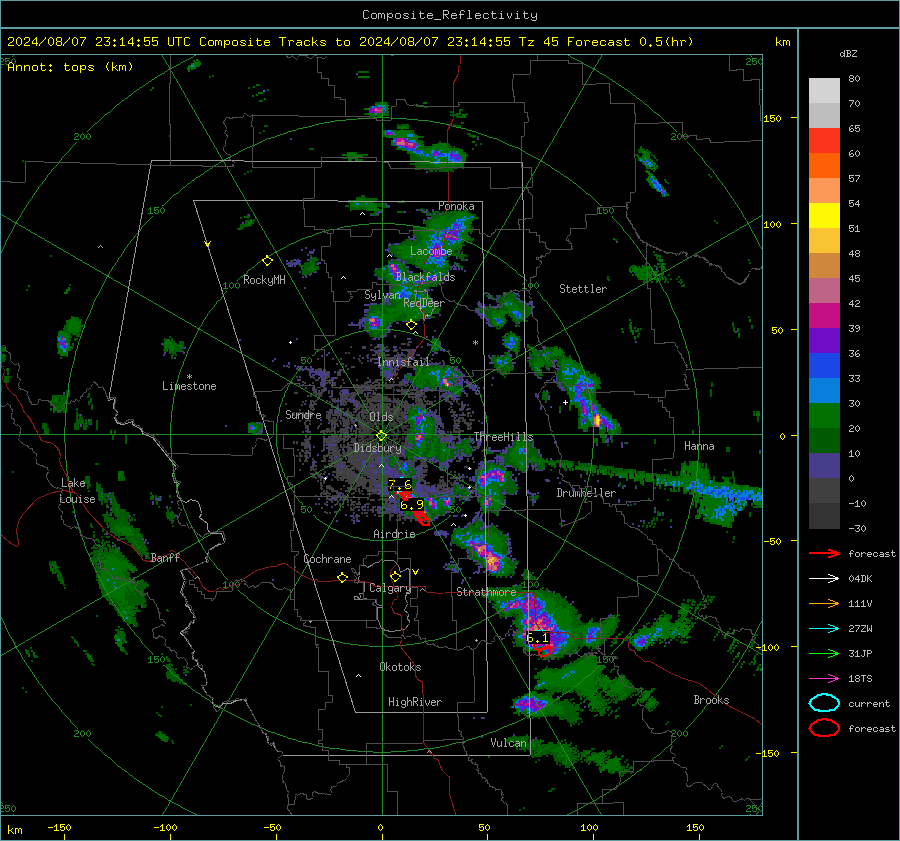Click the Olds town label
The height and width of the screenshot is (841, 900).
point(381,417)
